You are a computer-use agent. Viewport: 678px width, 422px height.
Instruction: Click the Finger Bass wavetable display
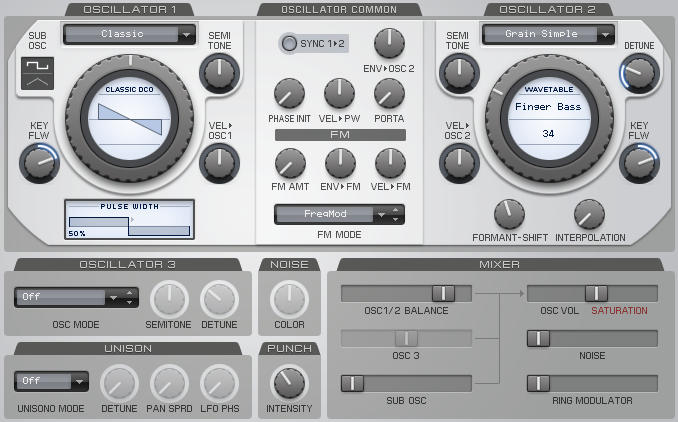(548, 118)
